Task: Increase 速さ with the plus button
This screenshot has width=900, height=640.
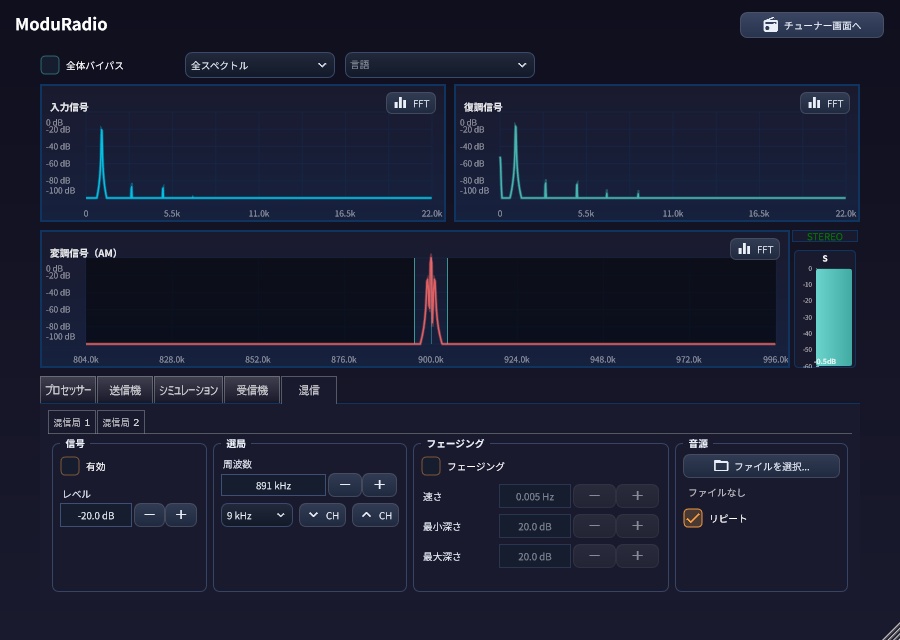Action: click(x=637, y=496)
